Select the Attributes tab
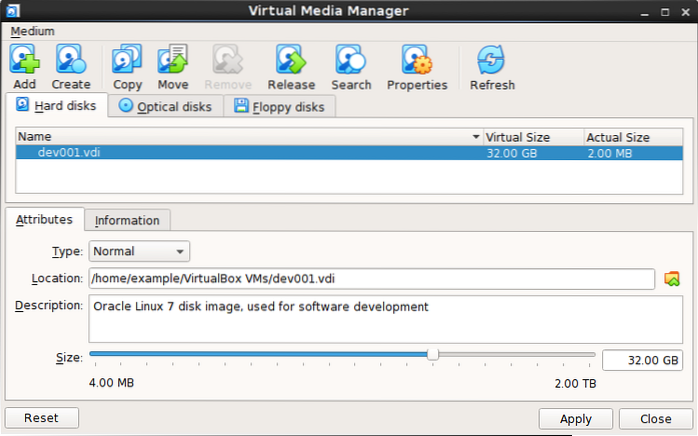Image resolution: width=698 pixels, height=436 pixels. 44,220
